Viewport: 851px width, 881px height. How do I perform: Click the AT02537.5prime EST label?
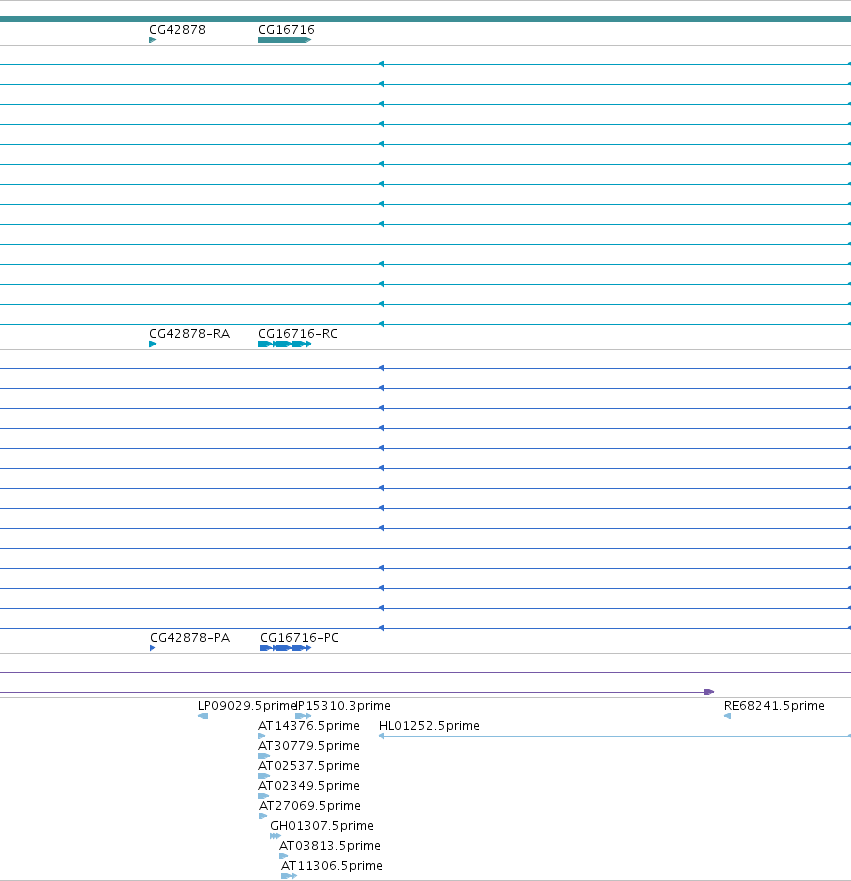point(308,766)
